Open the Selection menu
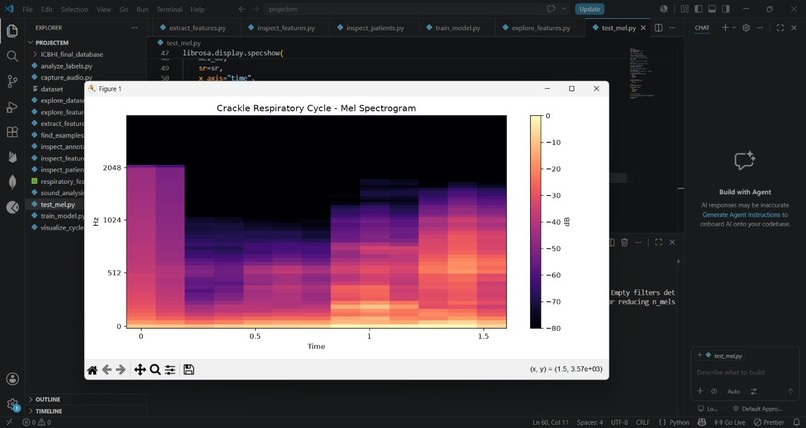Image resolution: width=806 pixels, height=428 pixels. tap(75, 9)
